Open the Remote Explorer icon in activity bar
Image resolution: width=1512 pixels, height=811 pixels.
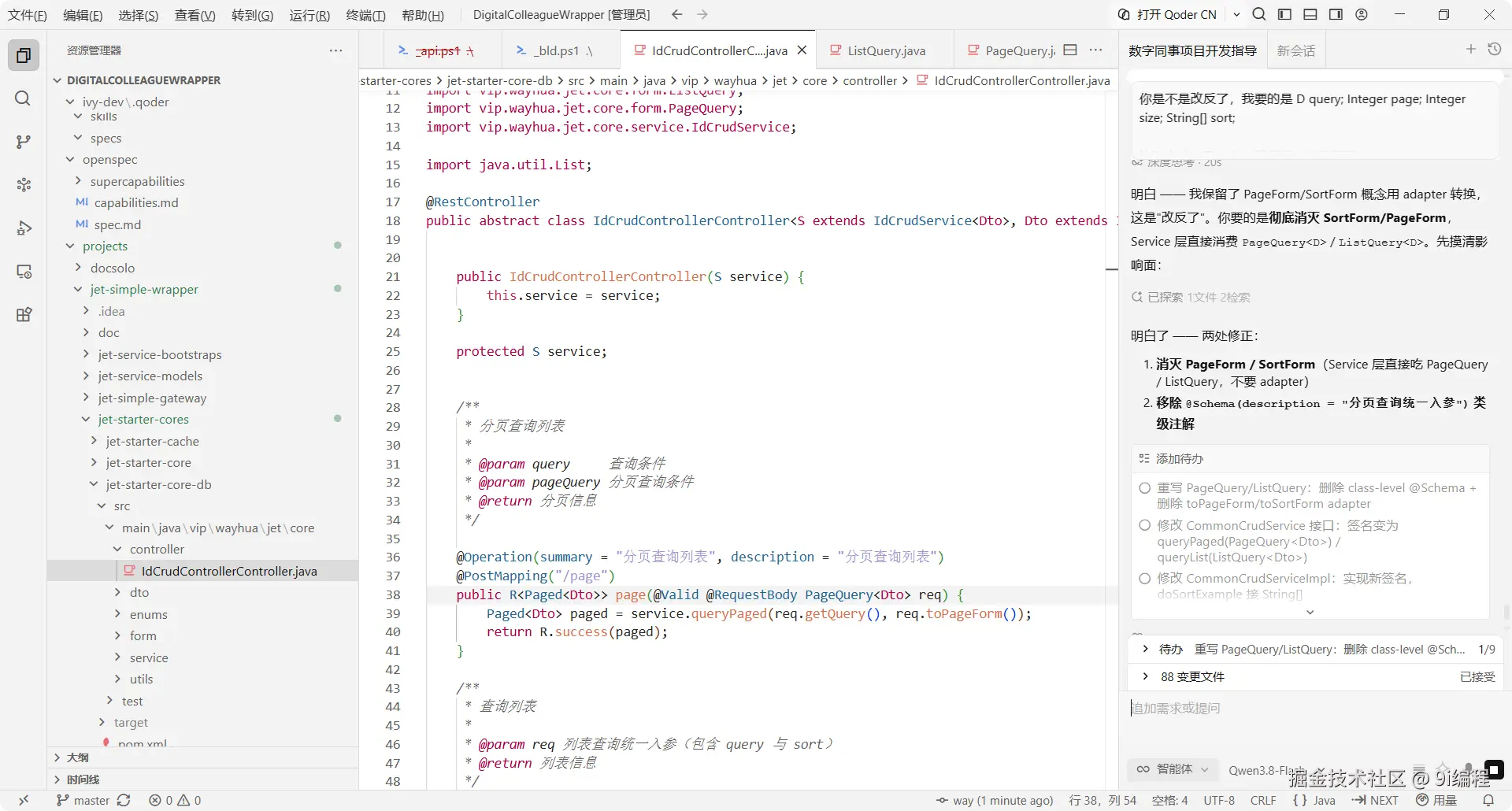[24, 272]
